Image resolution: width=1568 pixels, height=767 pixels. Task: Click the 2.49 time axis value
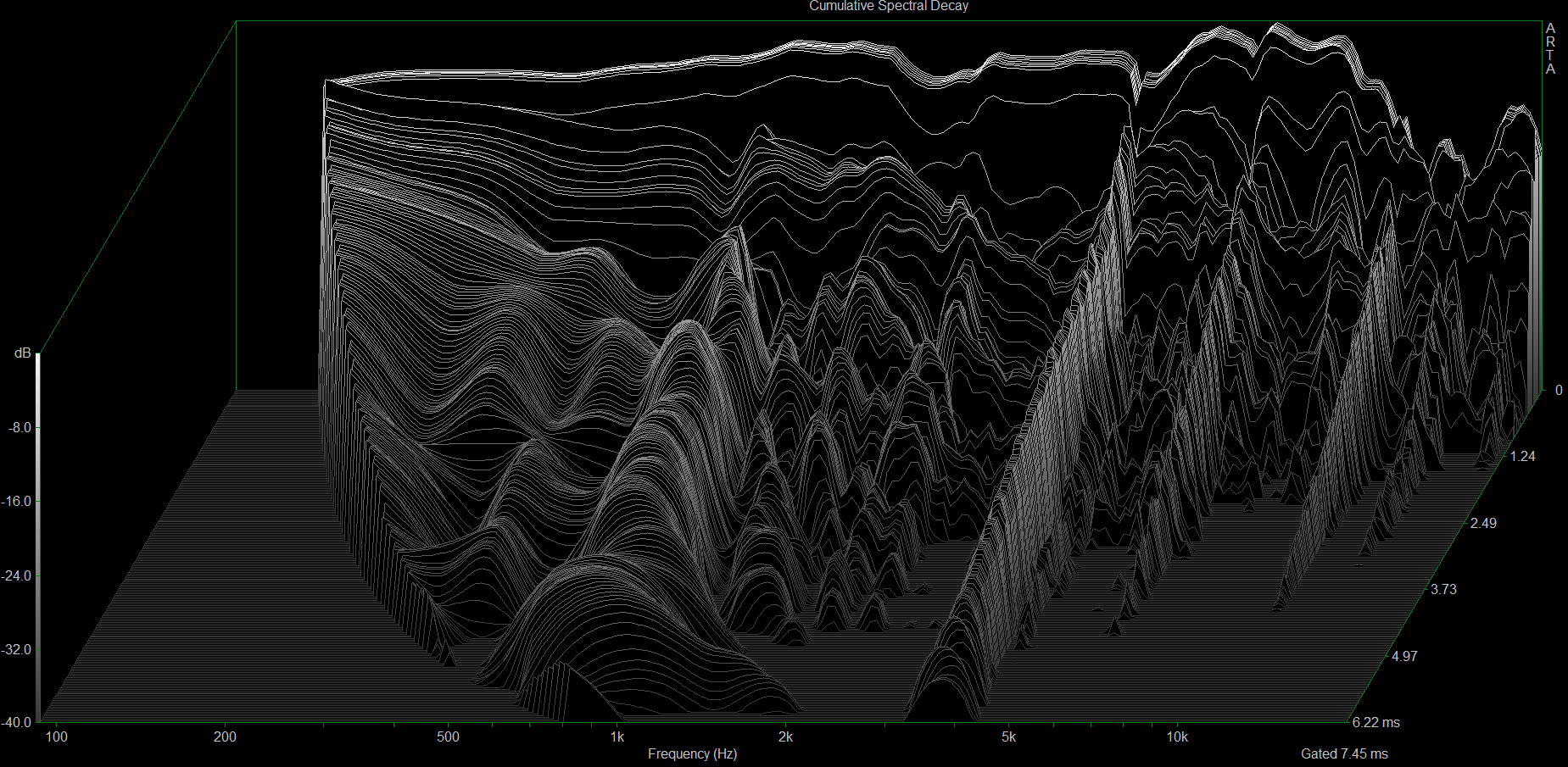(1483, 523)
